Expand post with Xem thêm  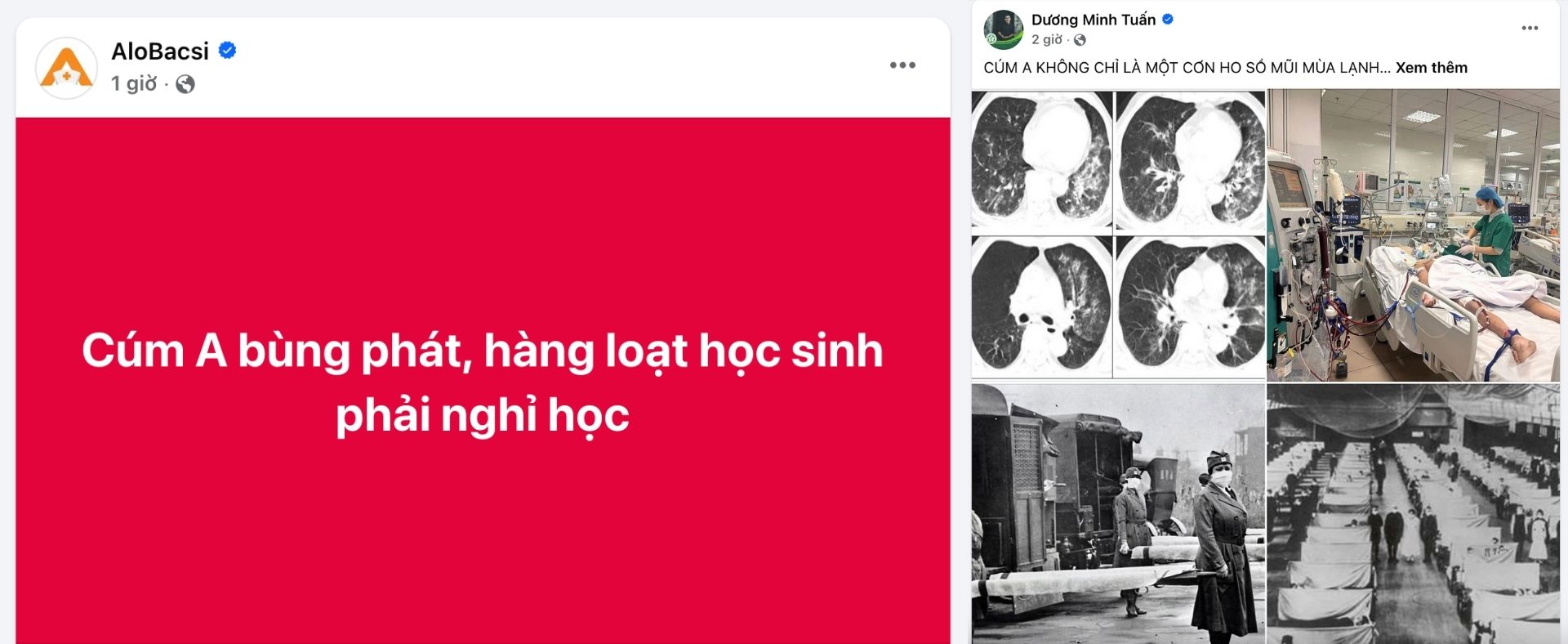[1431, 68]
